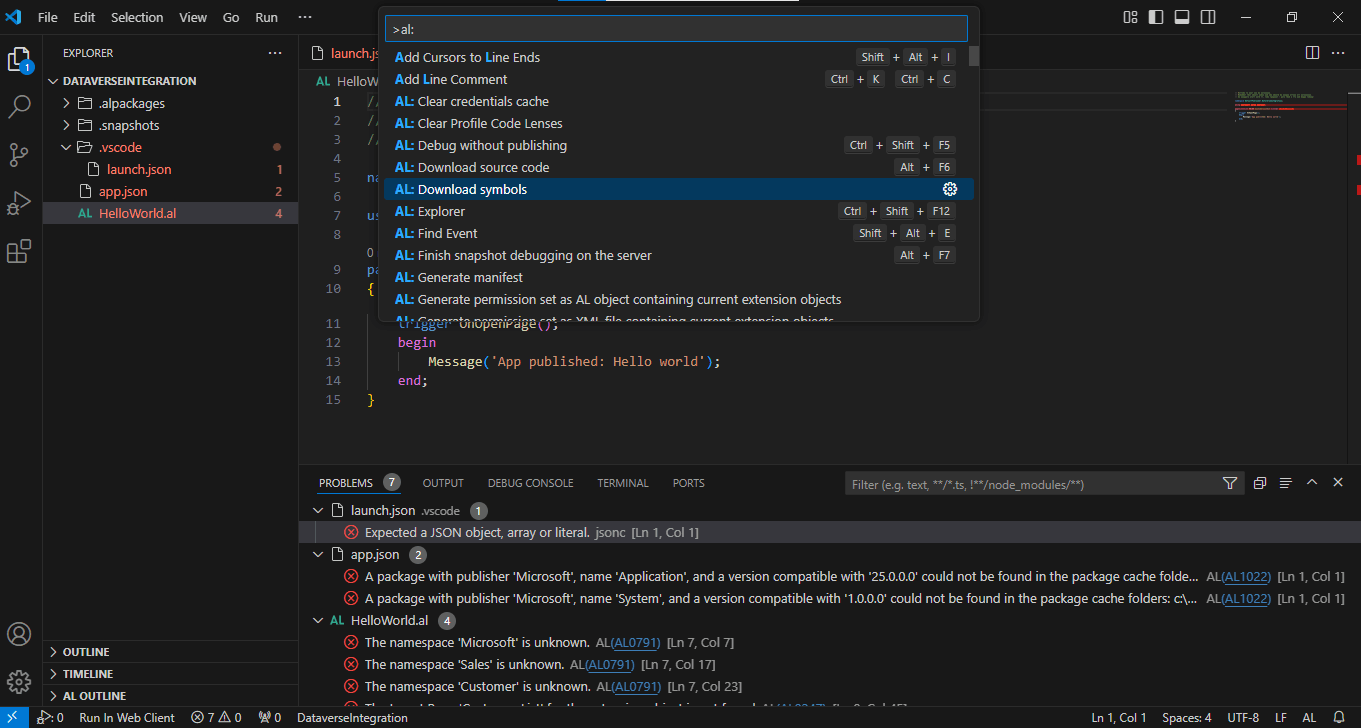This screenshot has width=1361, height=728.
Task: Click the command palette list scrollbar
Action: pyautogui.click(x=974, y=57)
